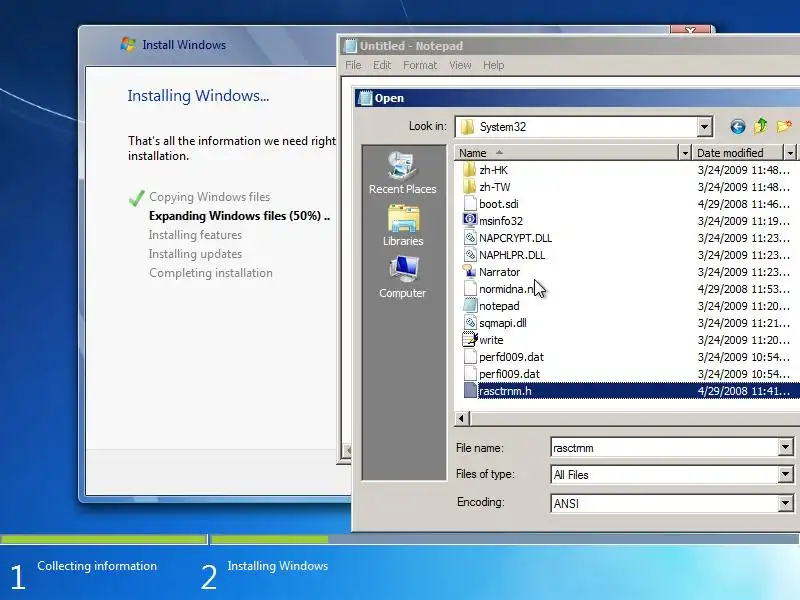Screen dimensions: 800x600
Task: Select the msinfo32 application icon
Action: coord(469,220)
